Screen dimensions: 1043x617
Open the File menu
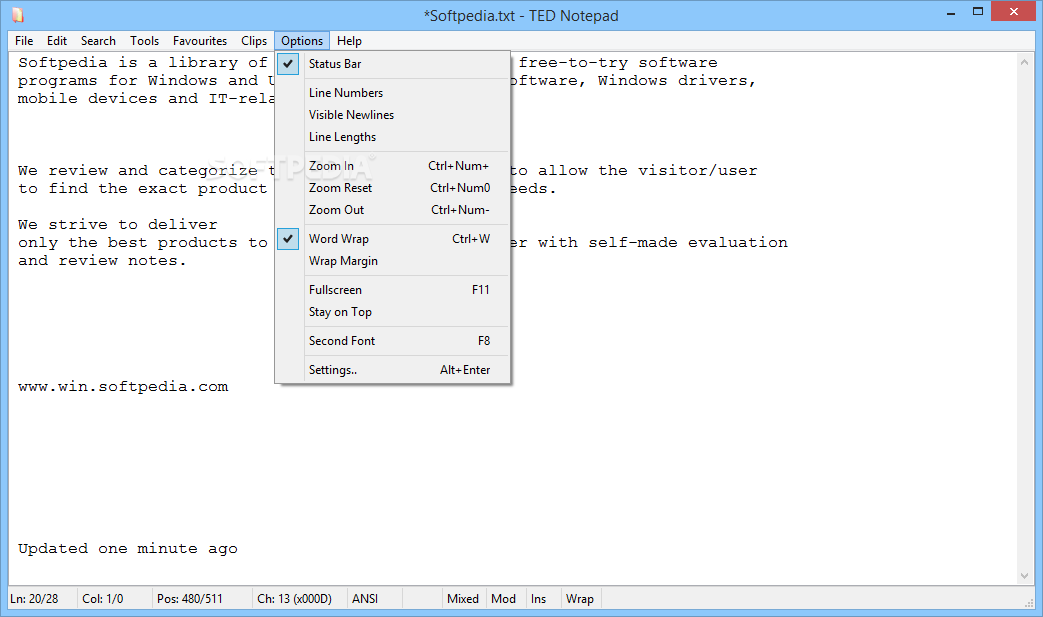pos(24,41)
